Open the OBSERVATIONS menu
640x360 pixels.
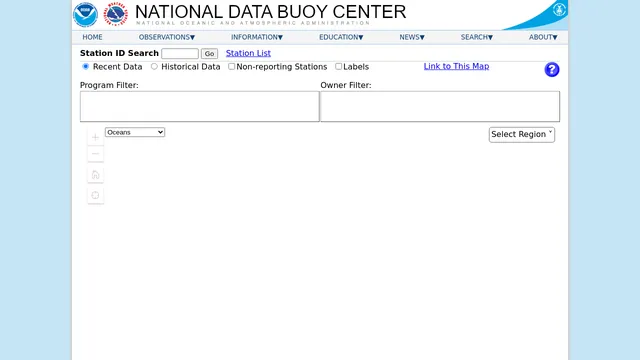[167, 37]
